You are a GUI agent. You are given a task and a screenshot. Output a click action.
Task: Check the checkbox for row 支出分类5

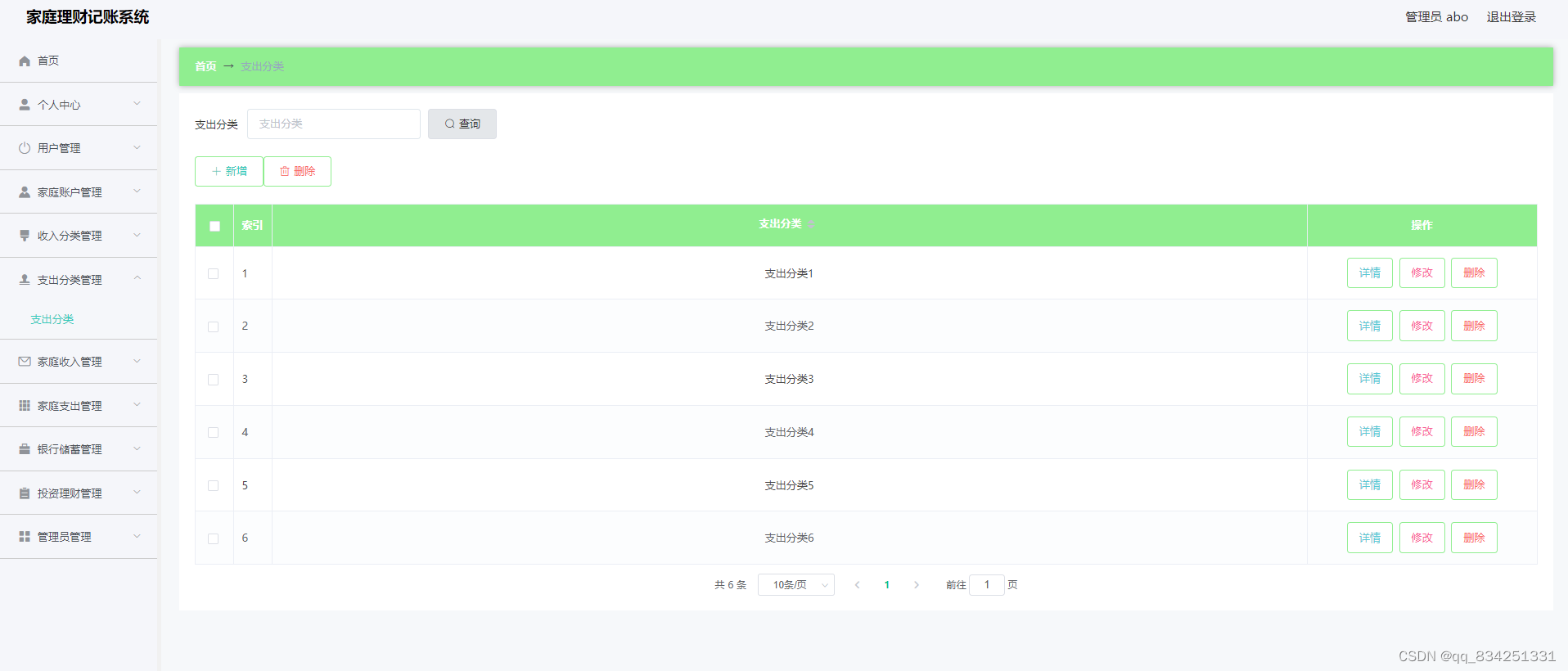pyautogui.click(x=214, y=486)
